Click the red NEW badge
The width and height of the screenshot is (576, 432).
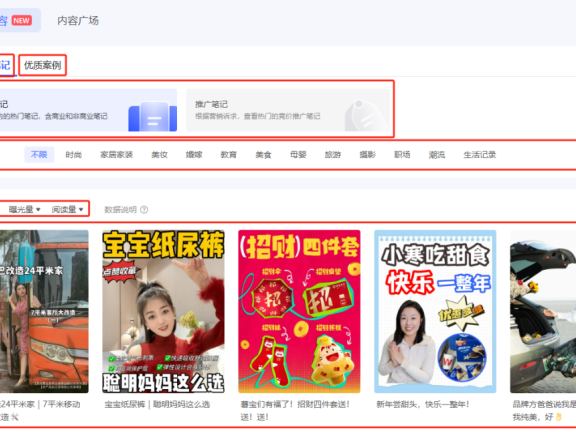tap(21, 20)
